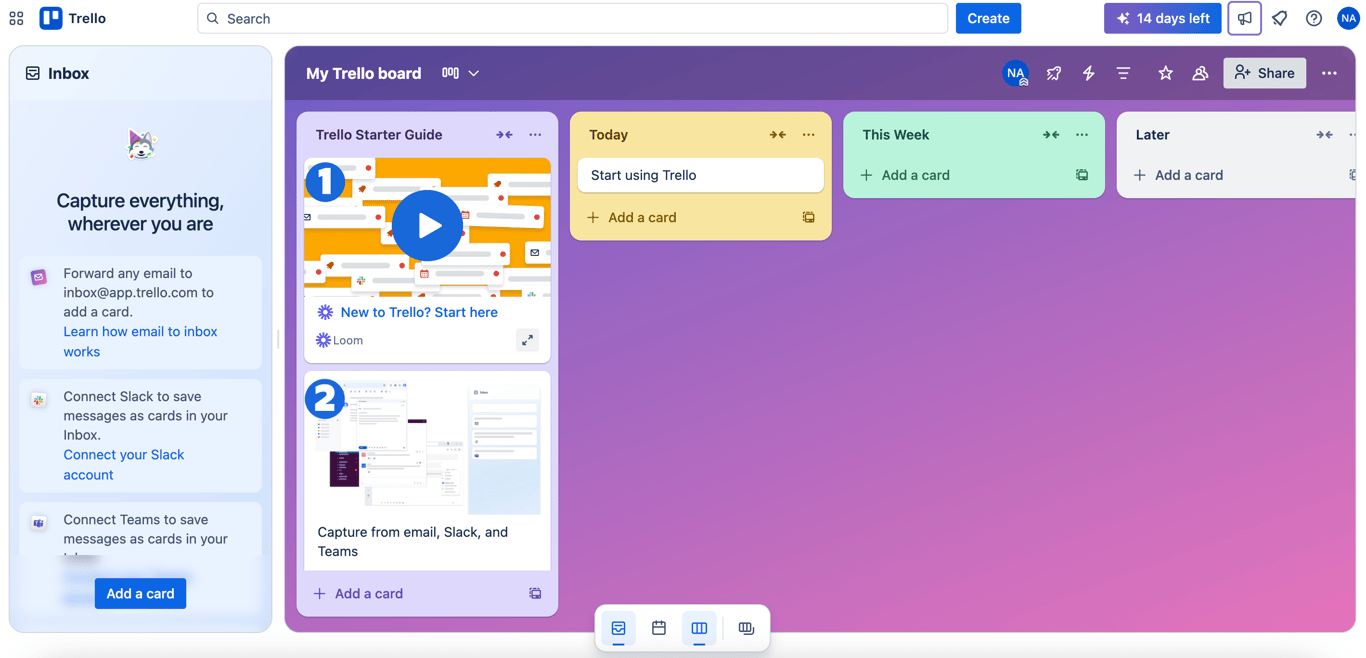Click the megaphone feedback icon near trial badge
The height and width of the screenshot is (658, 1366).
tap(1244, 18)
